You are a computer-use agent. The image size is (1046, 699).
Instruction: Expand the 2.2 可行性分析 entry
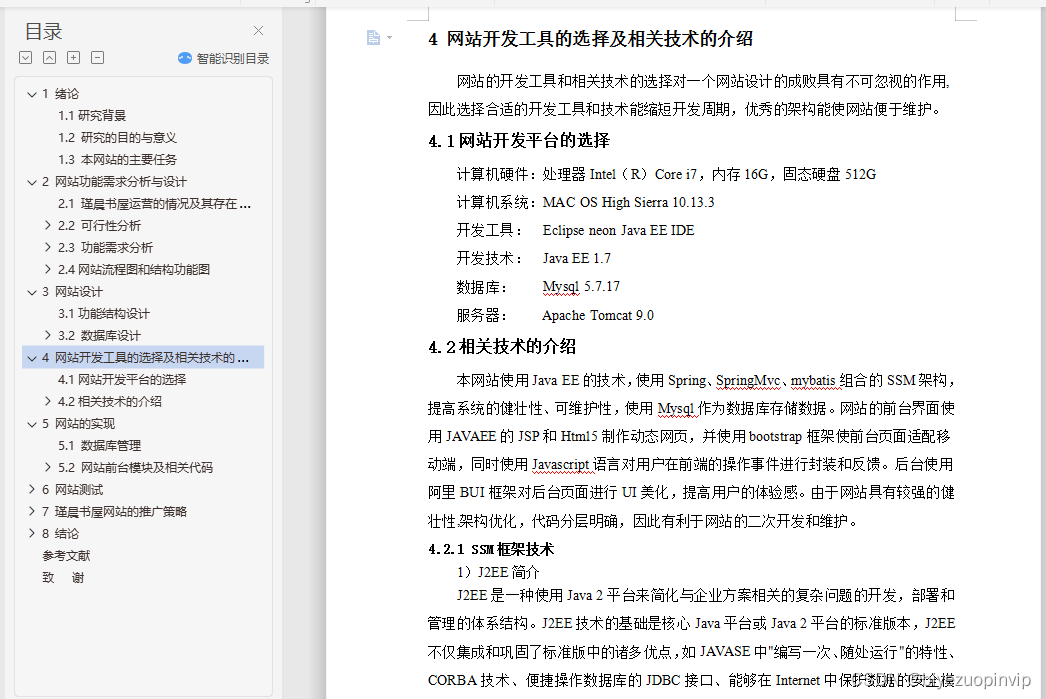(x=47, y=225)
